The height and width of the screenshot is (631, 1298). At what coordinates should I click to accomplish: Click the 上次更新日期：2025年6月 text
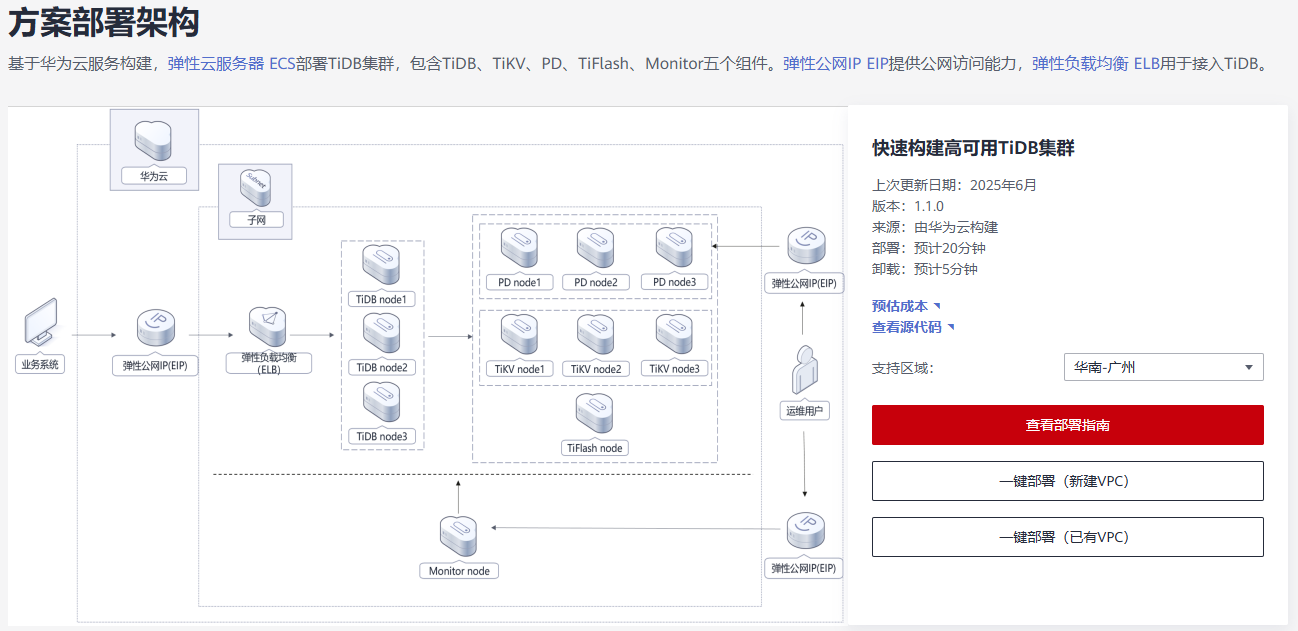point(955,185)
